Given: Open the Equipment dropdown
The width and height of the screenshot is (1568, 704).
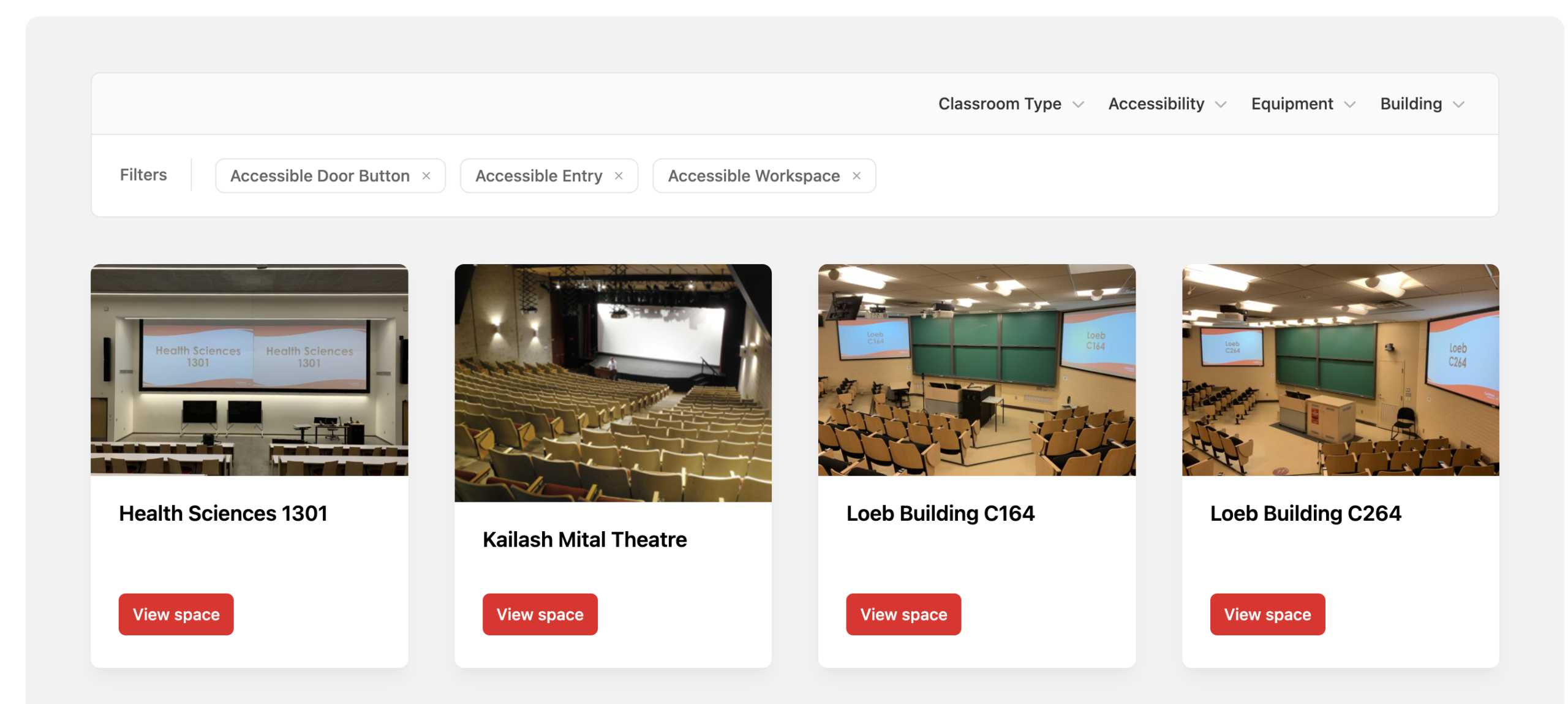Looking at the screenshot, I should [x=1303, y=104].
